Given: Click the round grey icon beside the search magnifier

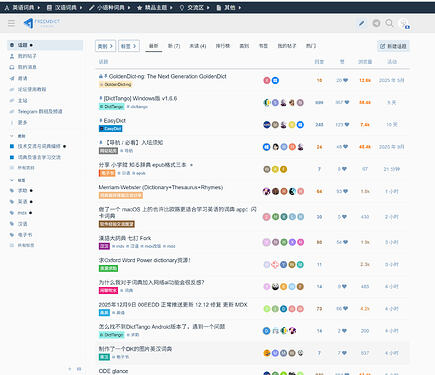Looking at the screenshot, I should tap(376, 23).
